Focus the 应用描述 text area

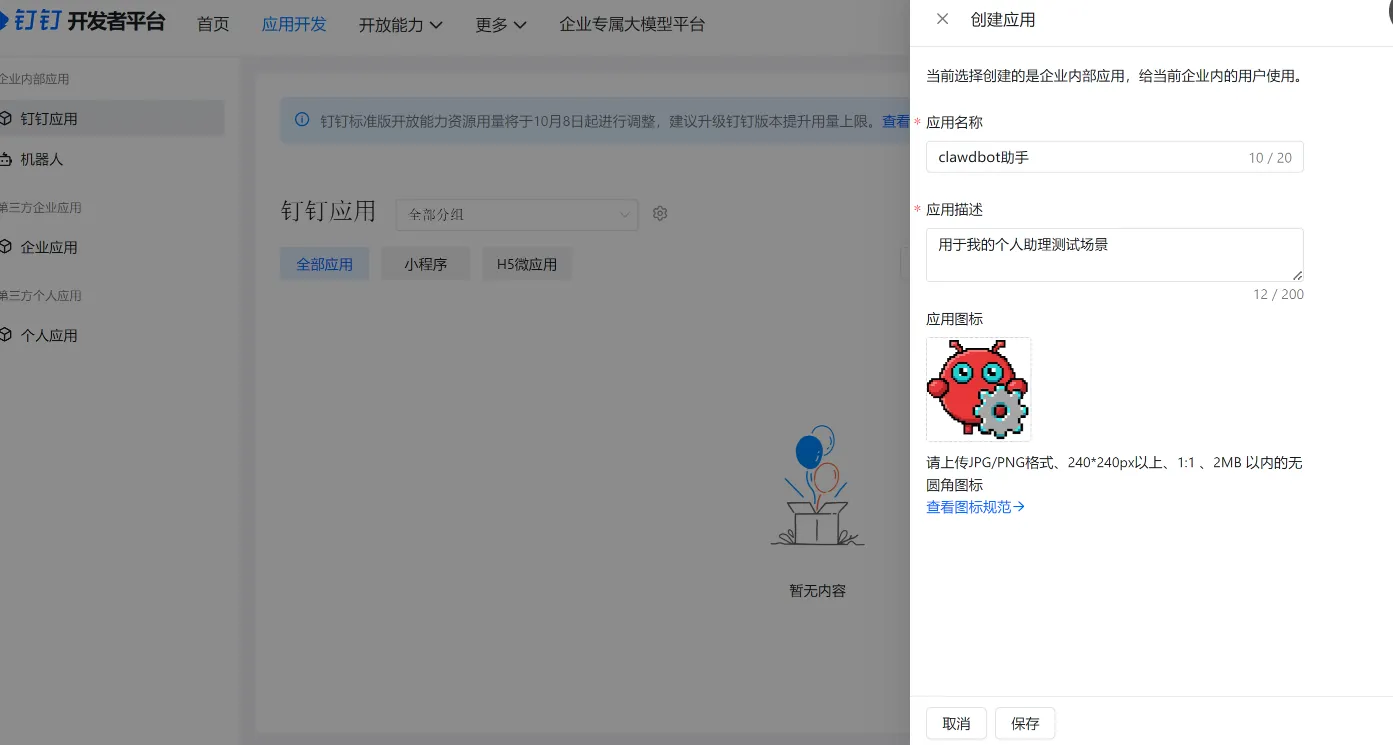tap(1114, 255)
